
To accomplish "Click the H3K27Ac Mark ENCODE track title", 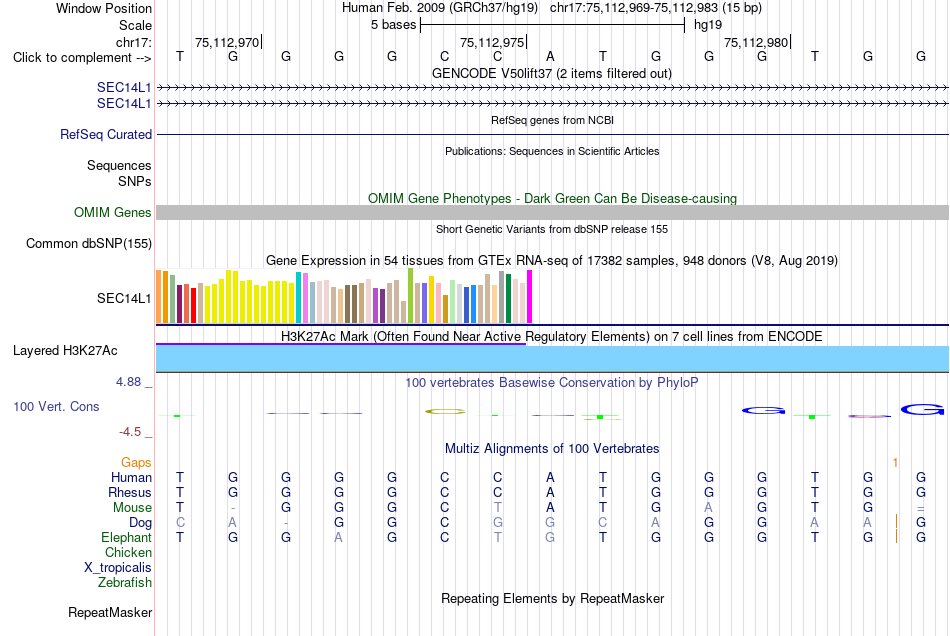I will (552, 336).
